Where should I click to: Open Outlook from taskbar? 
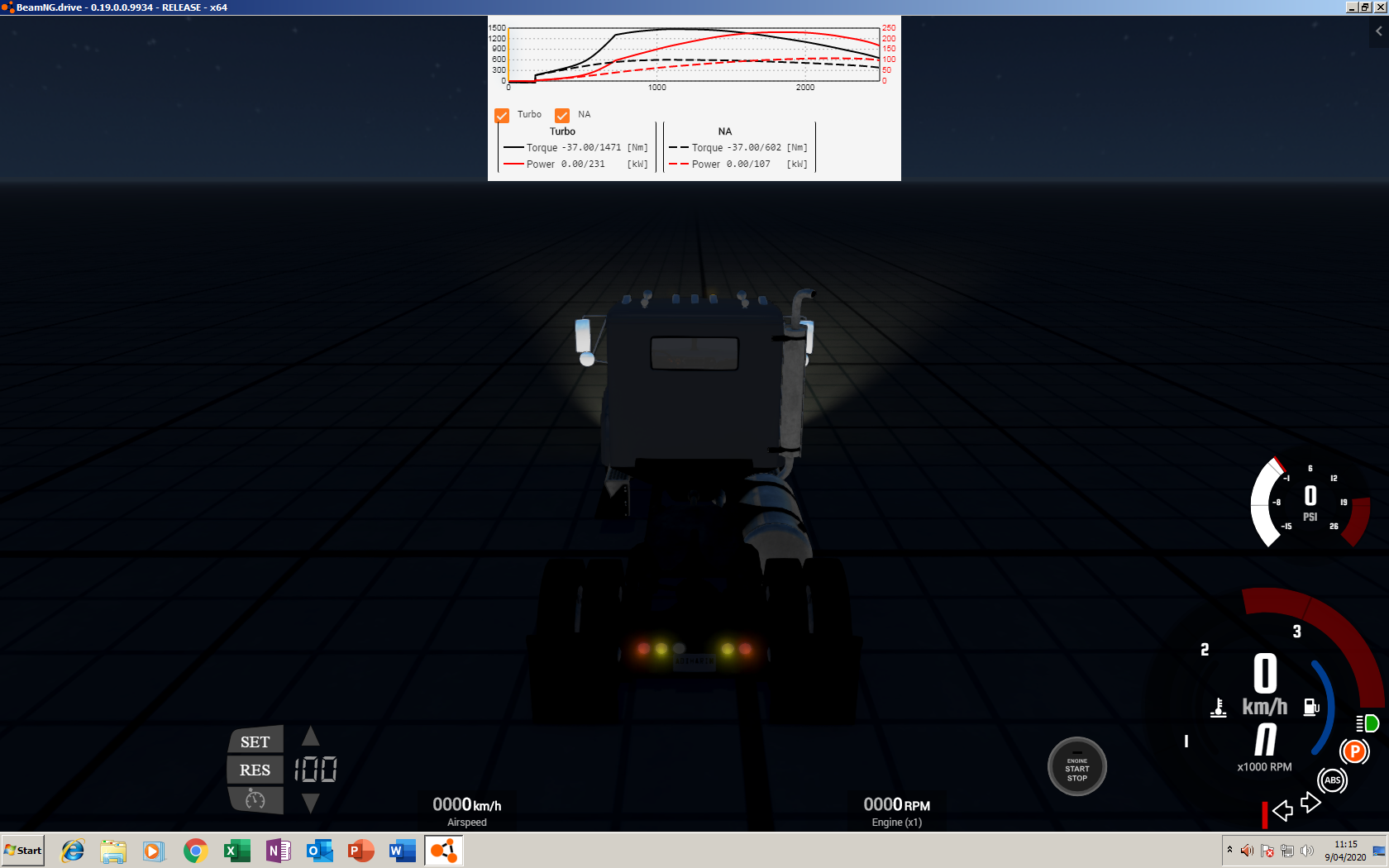click(x=320, y=851)
